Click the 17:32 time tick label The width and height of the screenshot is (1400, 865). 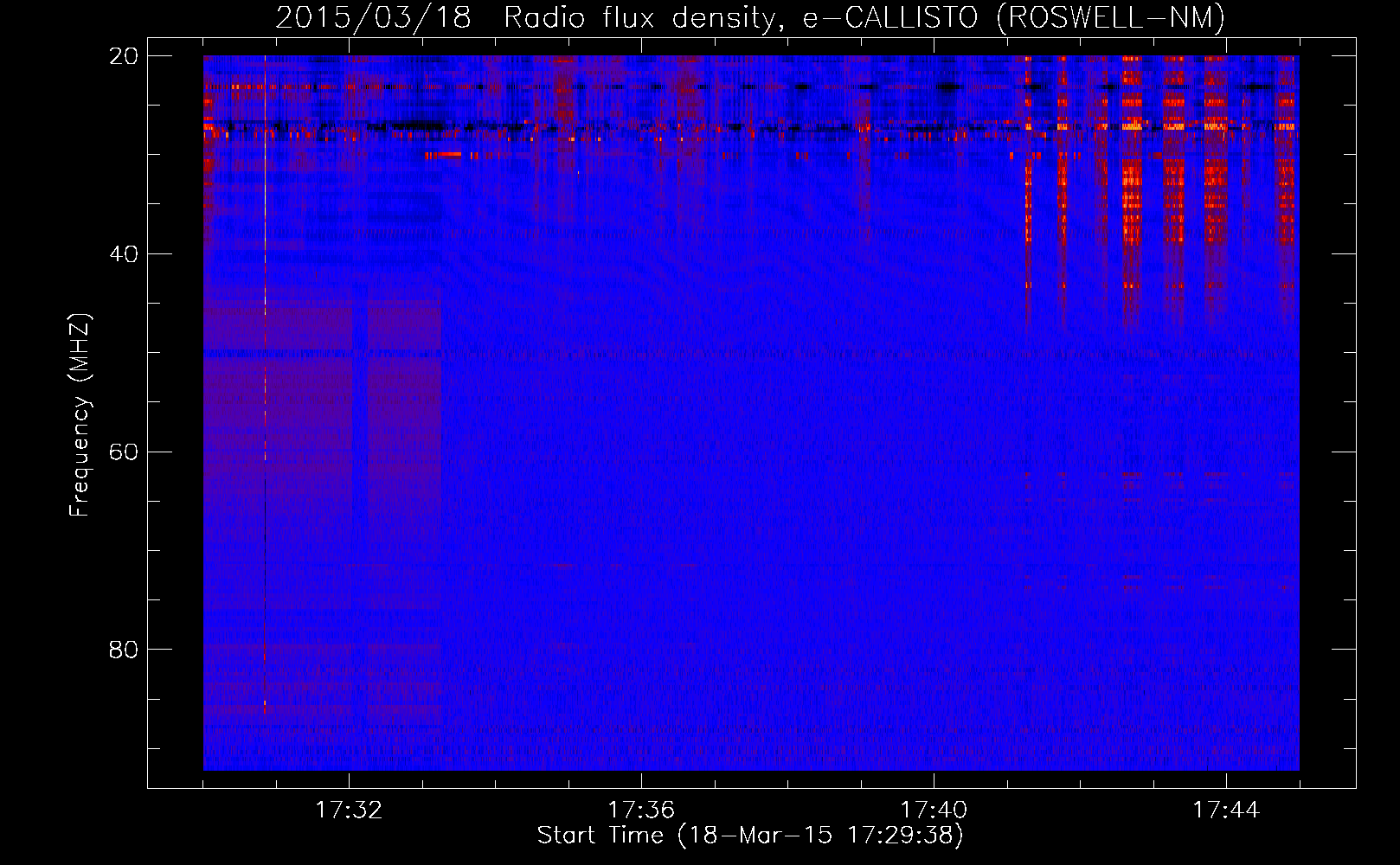point(349,811)
